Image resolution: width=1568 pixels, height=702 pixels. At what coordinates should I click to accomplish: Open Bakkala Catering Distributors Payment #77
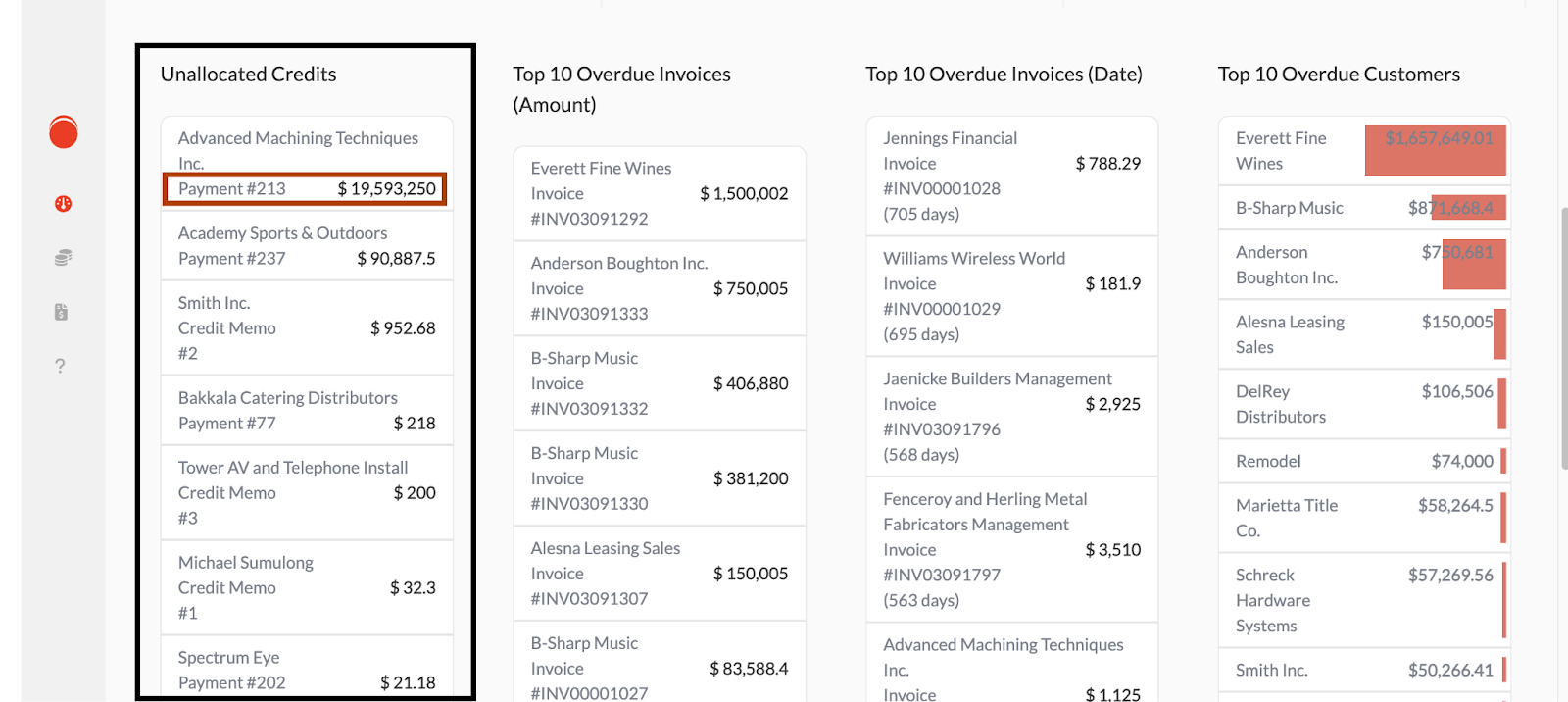tap(307, 411)
